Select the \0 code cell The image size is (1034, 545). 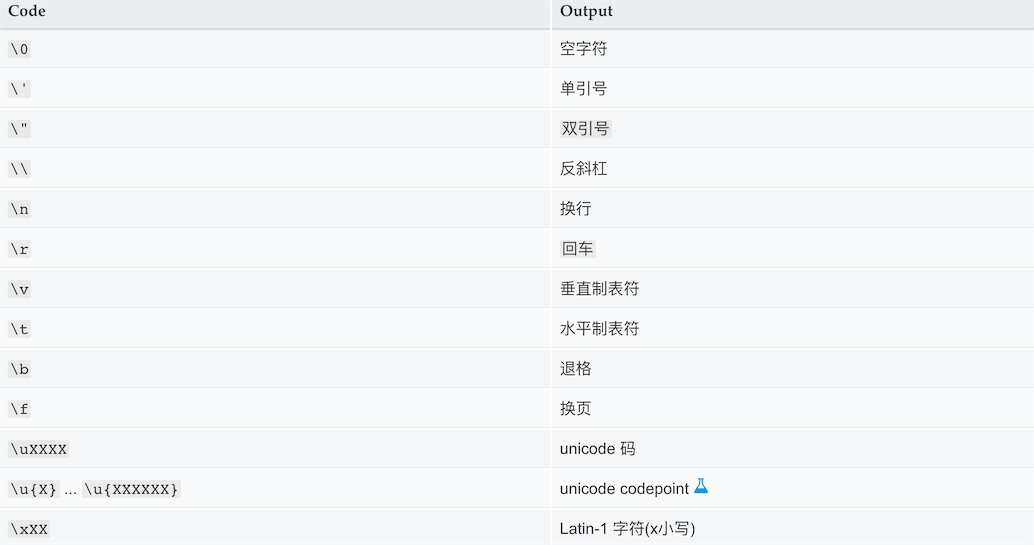(x=20, y=49)
